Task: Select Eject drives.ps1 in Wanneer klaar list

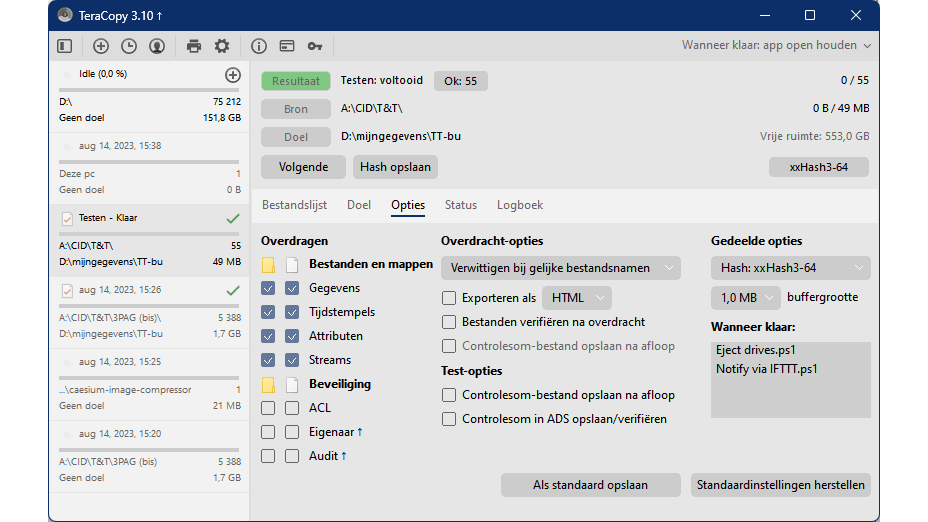Action: click(755, 350)
